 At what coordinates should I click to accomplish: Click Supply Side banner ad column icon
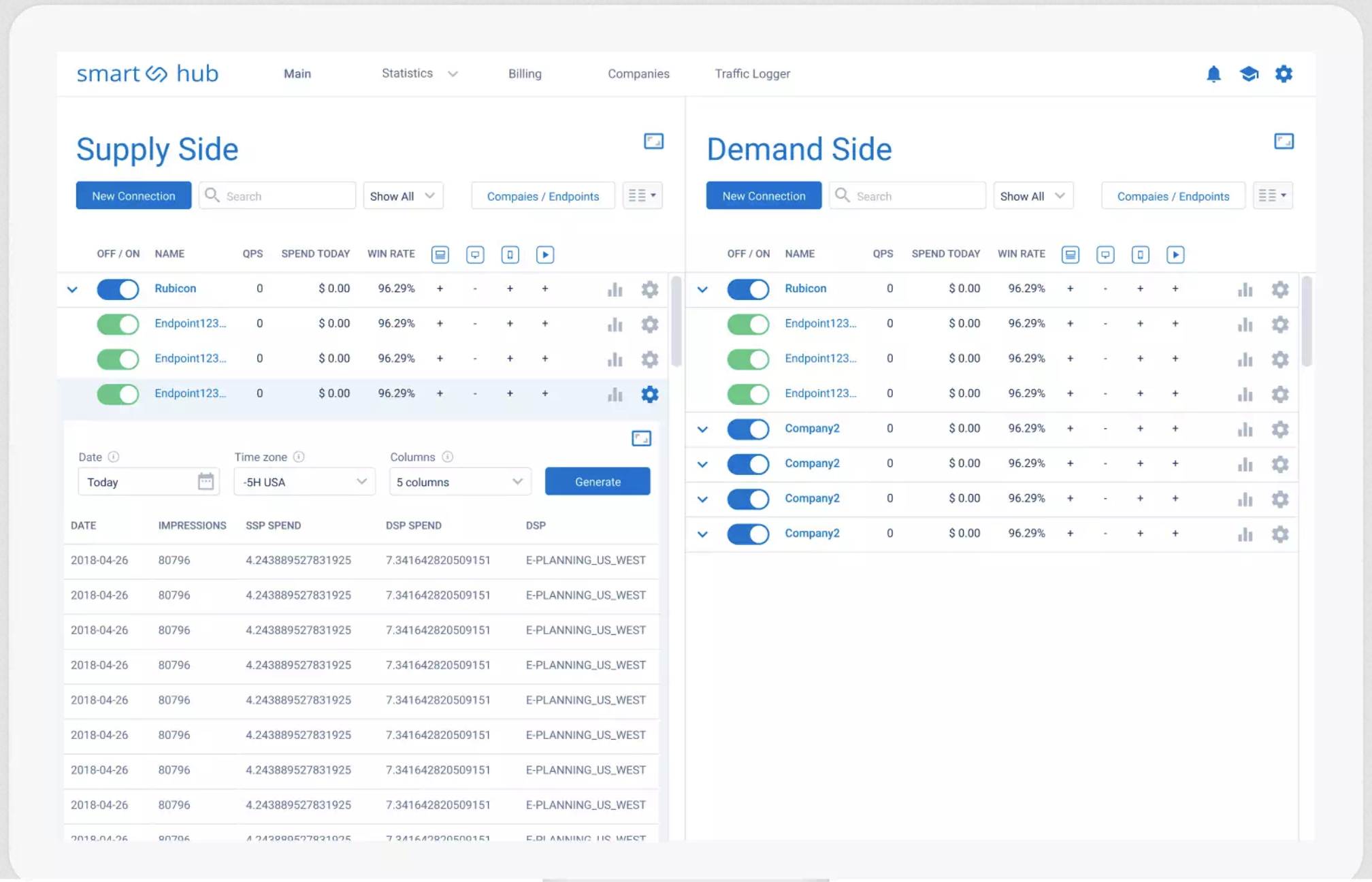point(440,255)
